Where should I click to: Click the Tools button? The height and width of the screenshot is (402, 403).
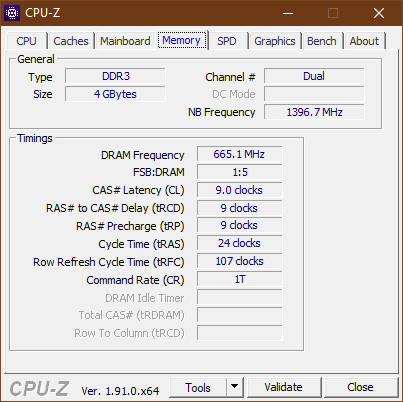(198, 387)
